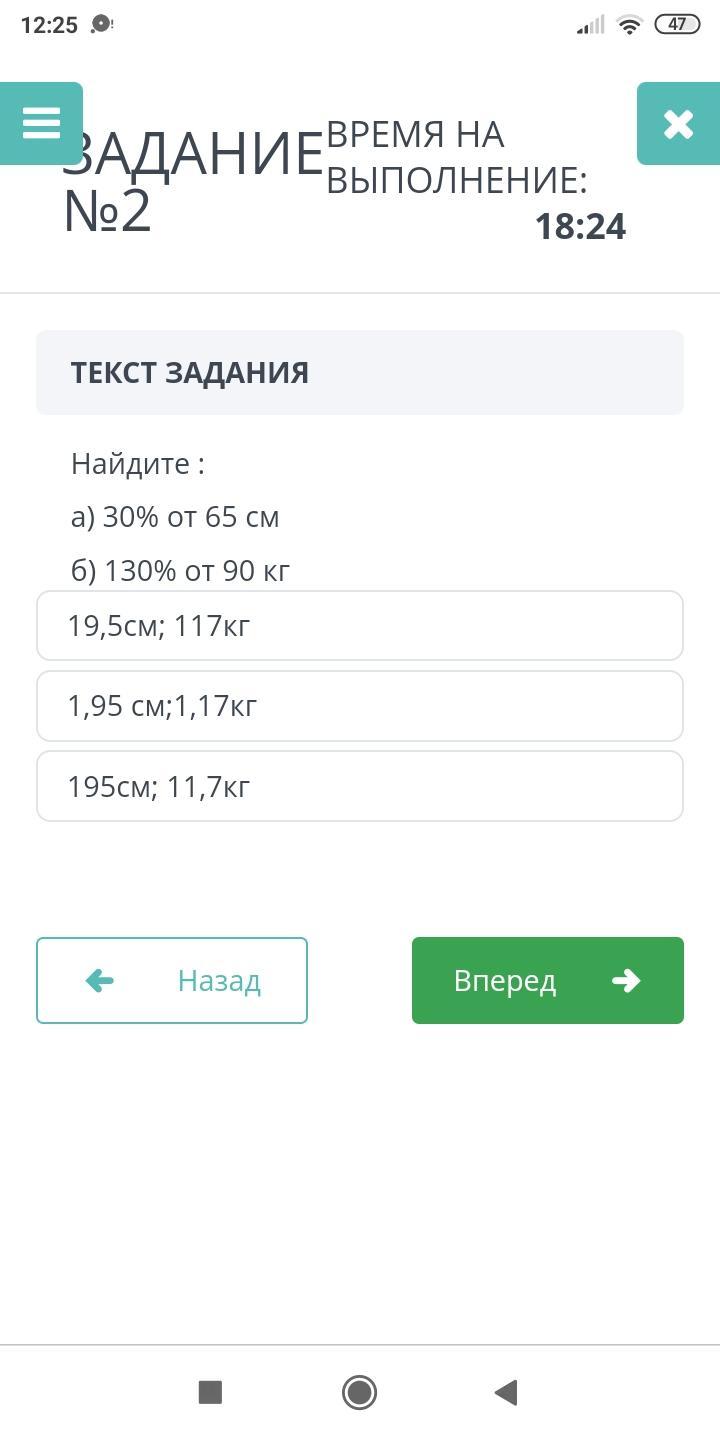Go back with the Назад button
Image resolution: width=720 pixels, height=1440 pixels.
tap(172, 980)
